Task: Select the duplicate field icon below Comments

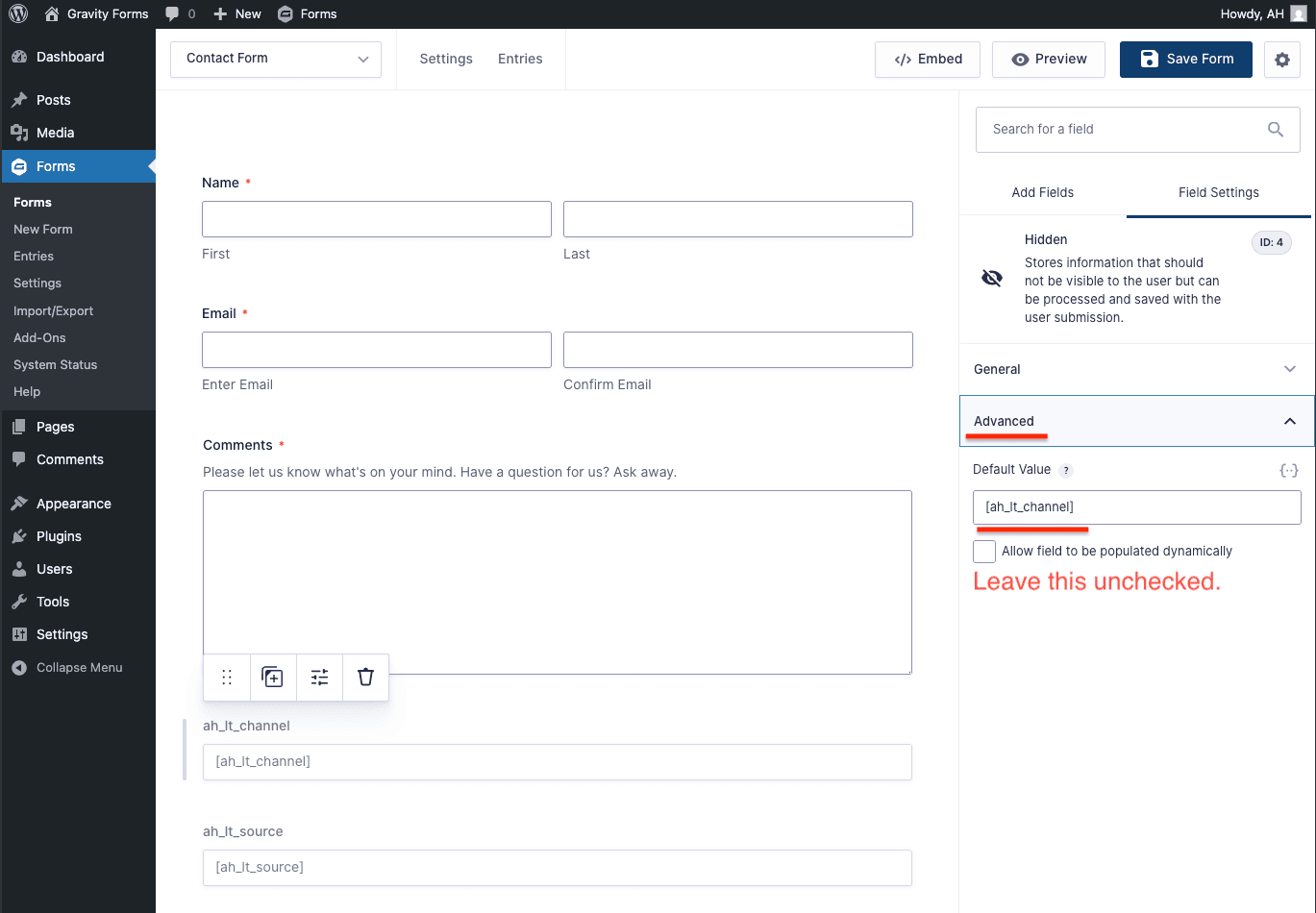Action: (273, 677)
